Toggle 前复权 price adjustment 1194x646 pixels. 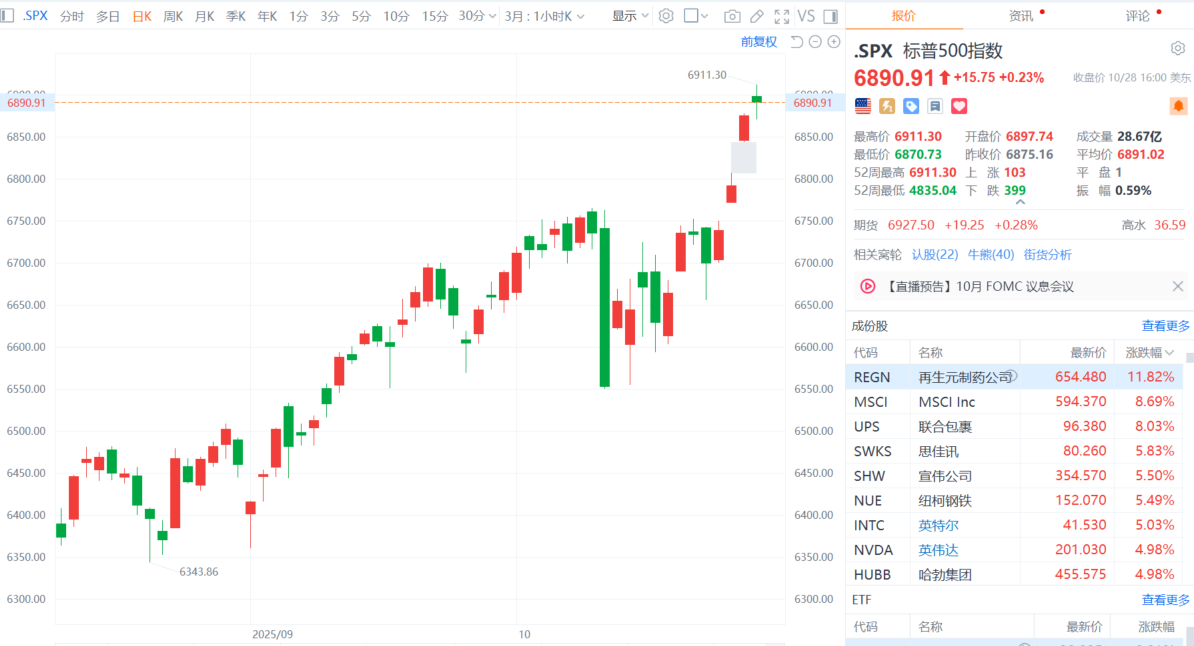click(x=758, y=42)
